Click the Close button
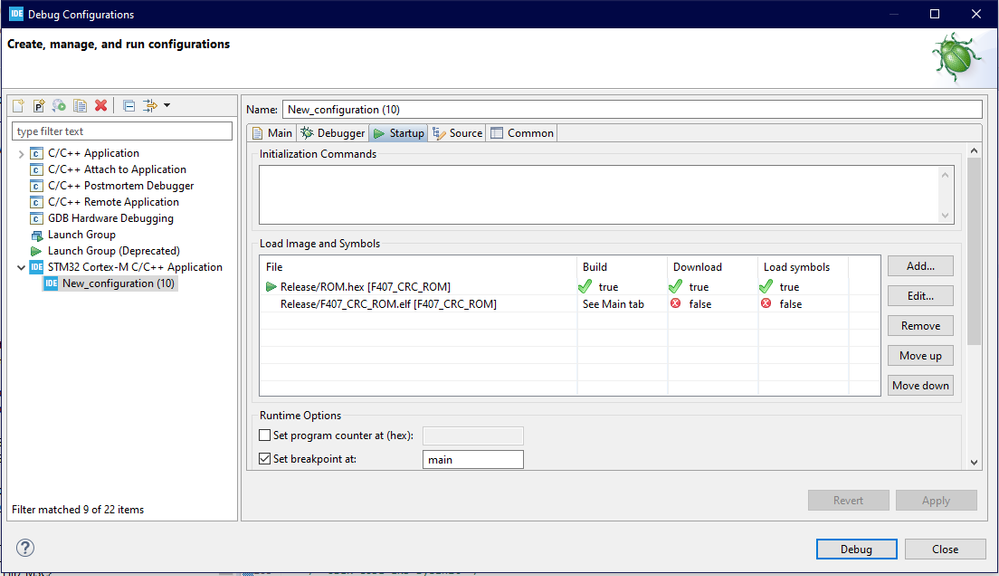 [945, 549]
